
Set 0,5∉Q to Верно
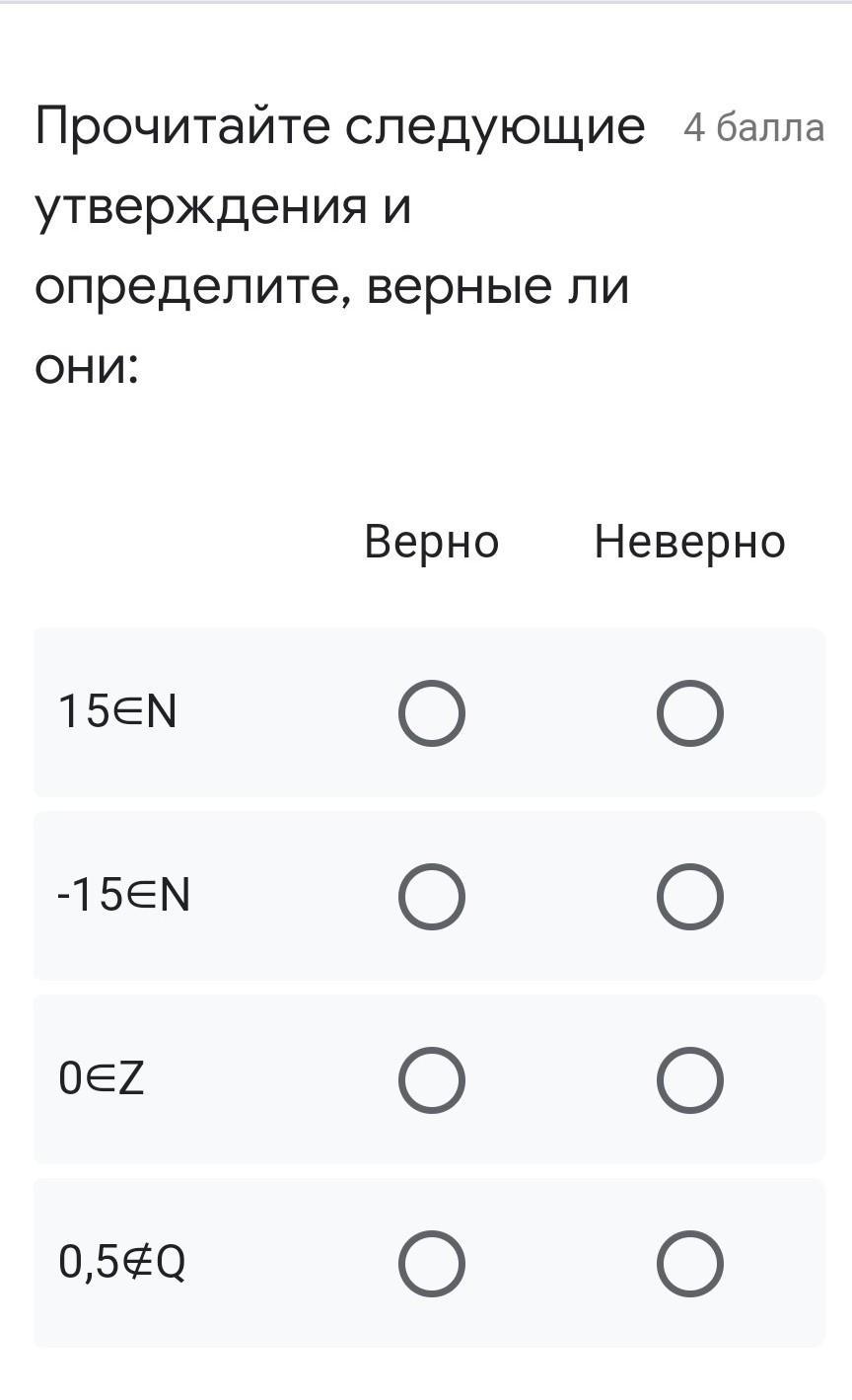click(432, 1263)
